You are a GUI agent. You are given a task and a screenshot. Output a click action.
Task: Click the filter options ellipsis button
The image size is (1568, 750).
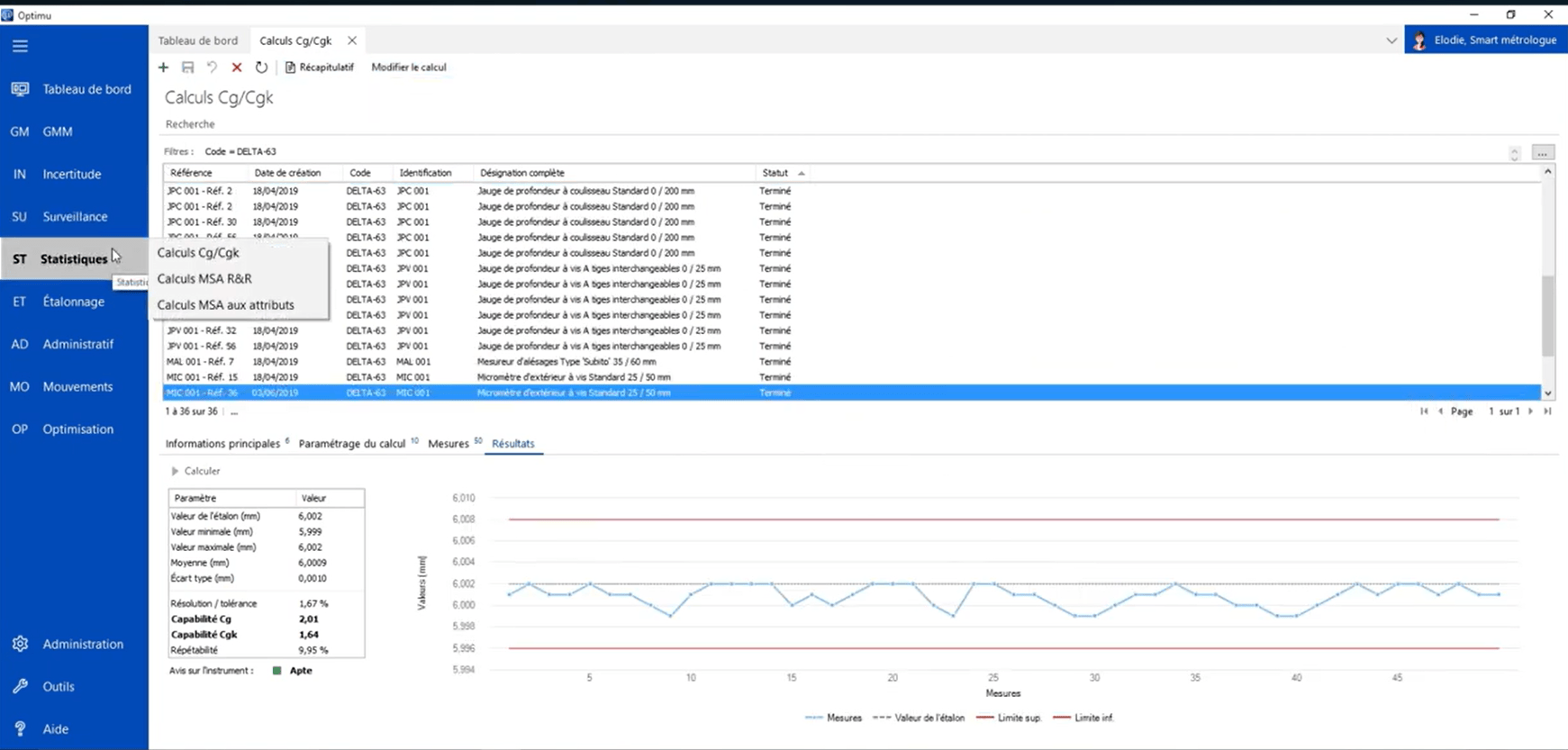click(1543, 152)
